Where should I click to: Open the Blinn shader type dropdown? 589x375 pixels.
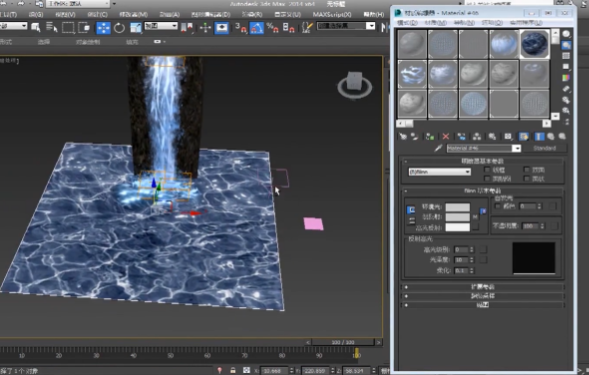pyautogui.click(x=439, y=172)
